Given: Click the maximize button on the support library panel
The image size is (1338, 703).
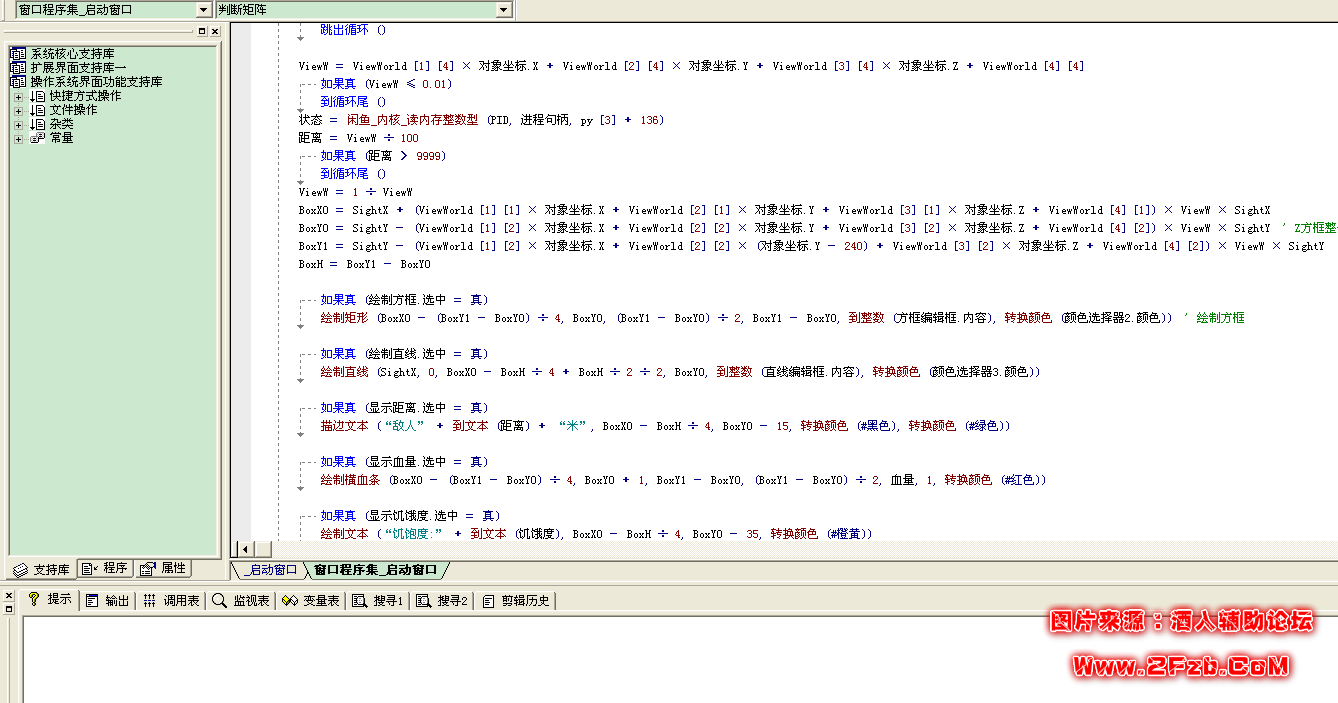Looking at the screenshot, I should coord(203,31).
